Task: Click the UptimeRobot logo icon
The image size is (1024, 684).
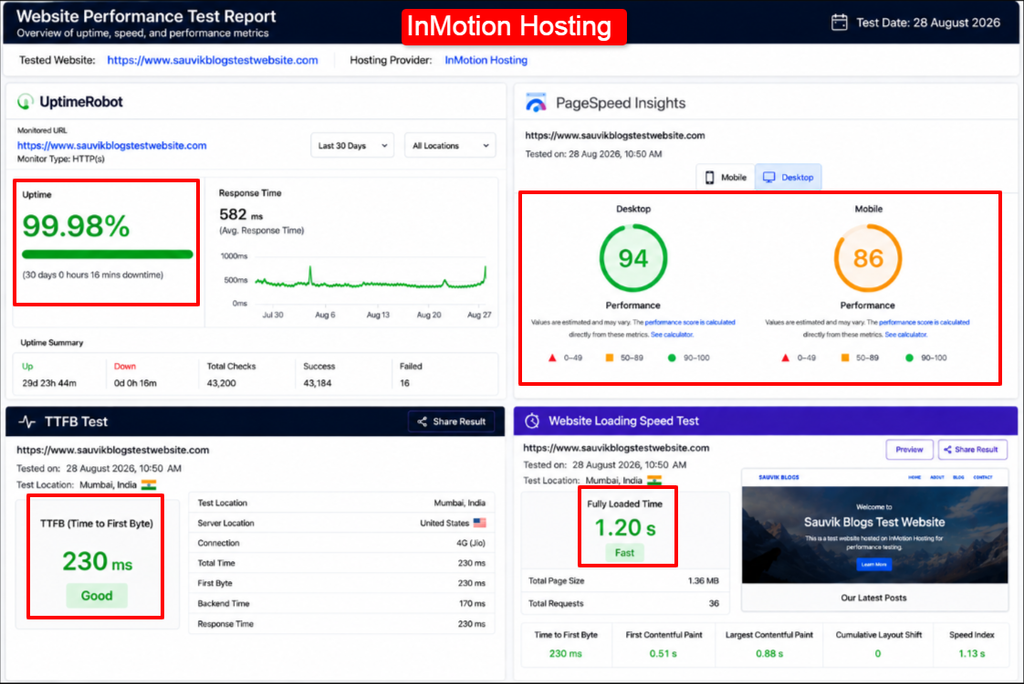Action: click(x=25, y=101)
